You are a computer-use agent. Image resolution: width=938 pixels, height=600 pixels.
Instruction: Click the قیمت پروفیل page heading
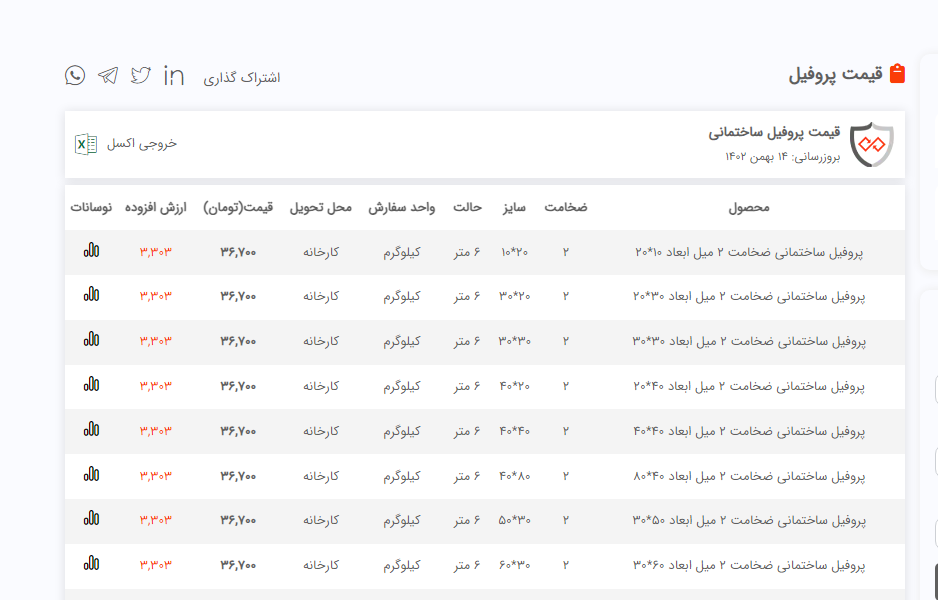point(835,75)
